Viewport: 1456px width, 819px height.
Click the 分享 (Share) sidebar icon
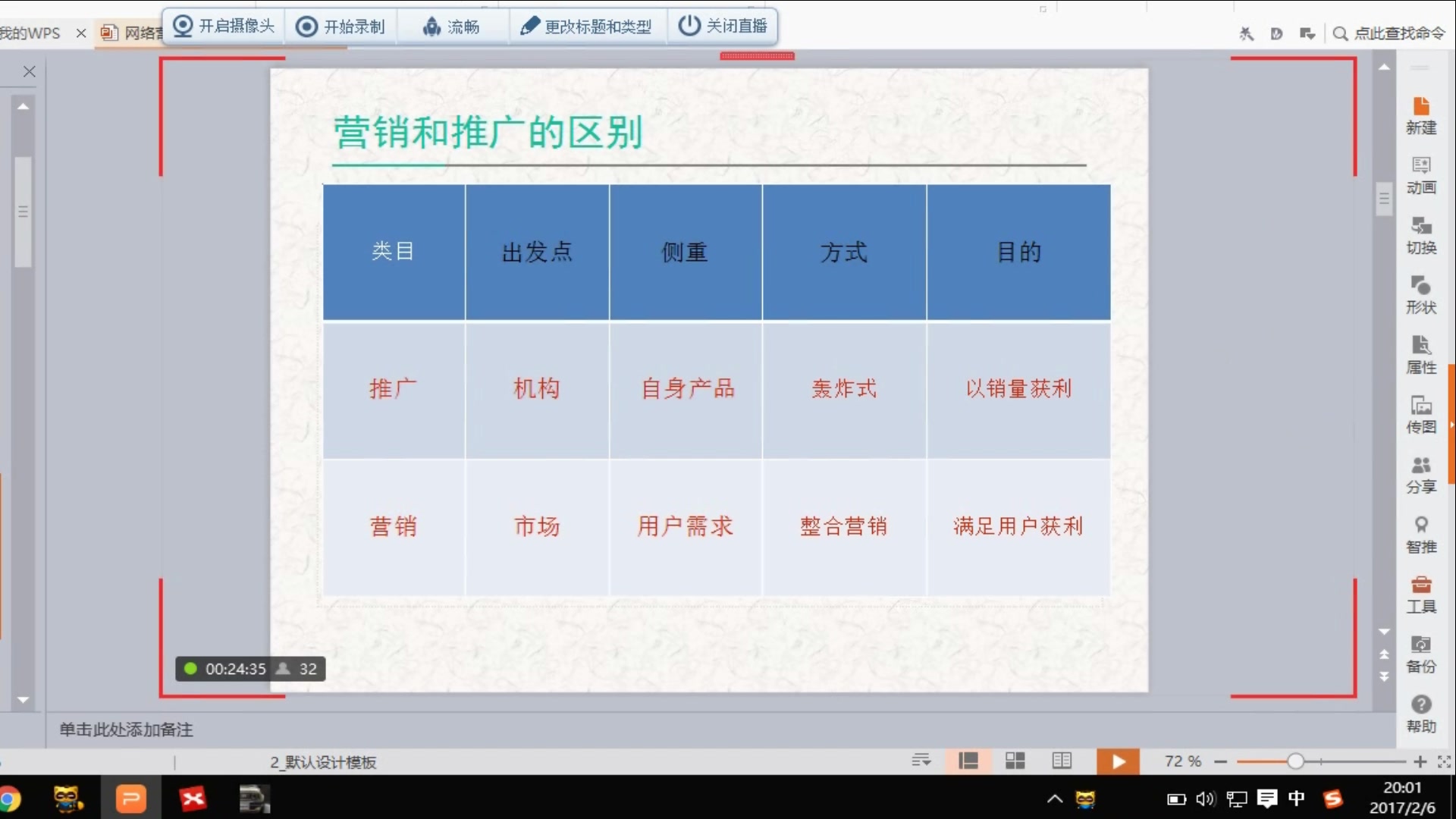tap(1421, 474)
